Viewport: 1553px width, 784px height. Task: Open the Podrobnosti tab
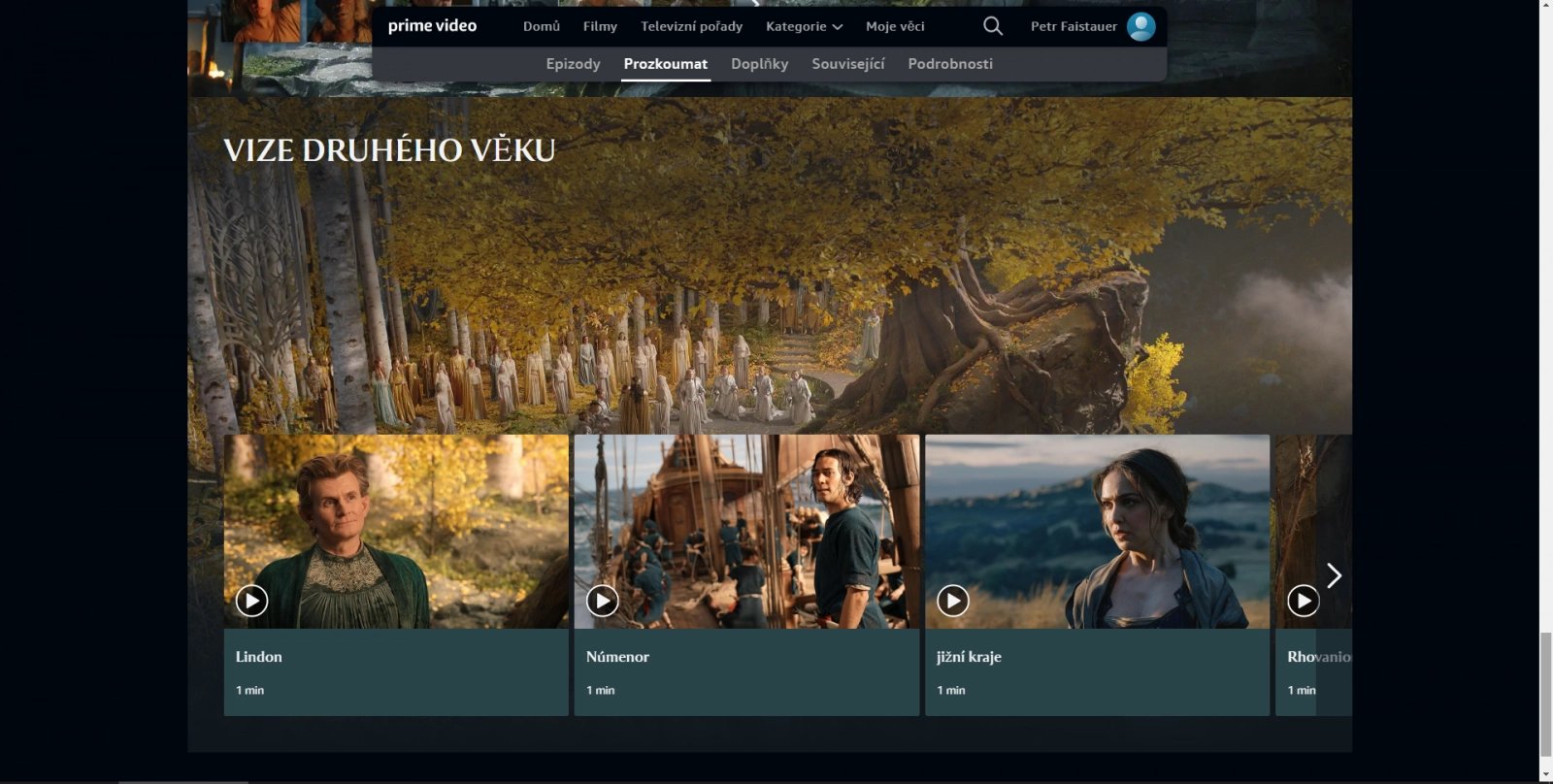(950, 64)
